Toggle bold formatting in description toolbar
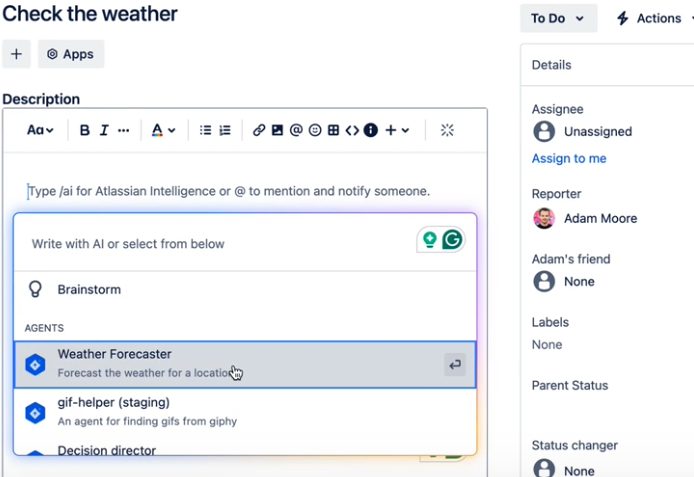The width and height of the screenshot is (694, 477). tap(85, 130)
